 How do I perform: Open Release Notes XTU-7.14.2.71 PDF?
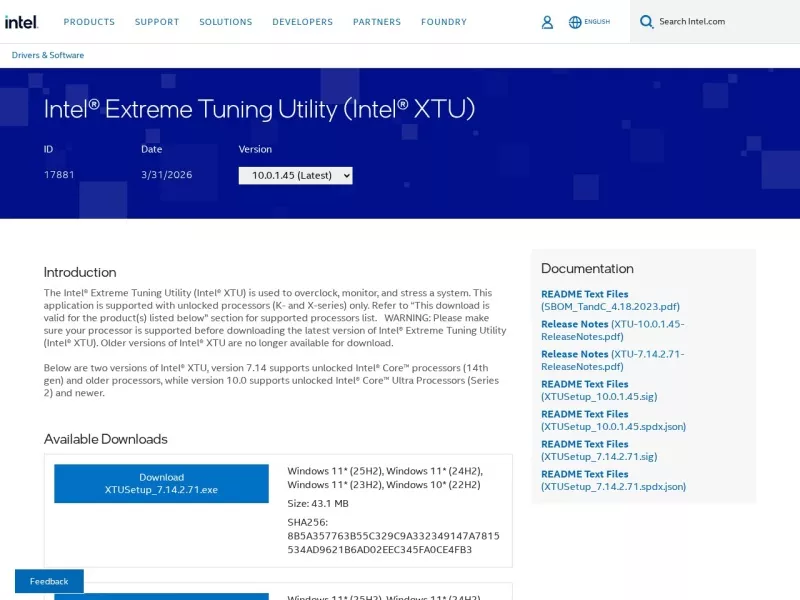pos(612,360)
